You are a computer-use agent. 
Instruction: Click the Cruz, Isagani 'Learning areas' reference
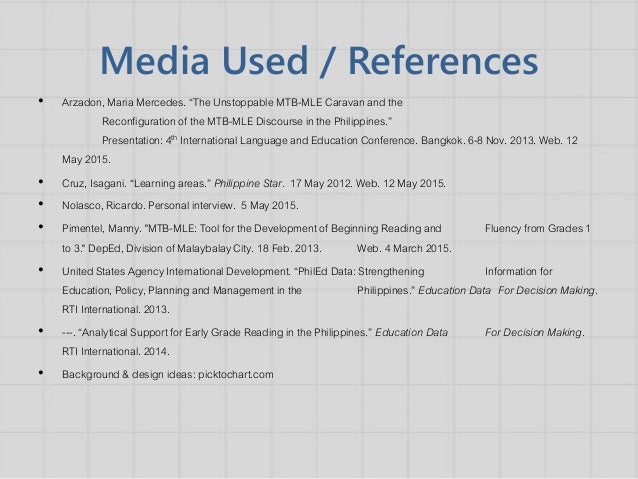[x=253, y=184]
